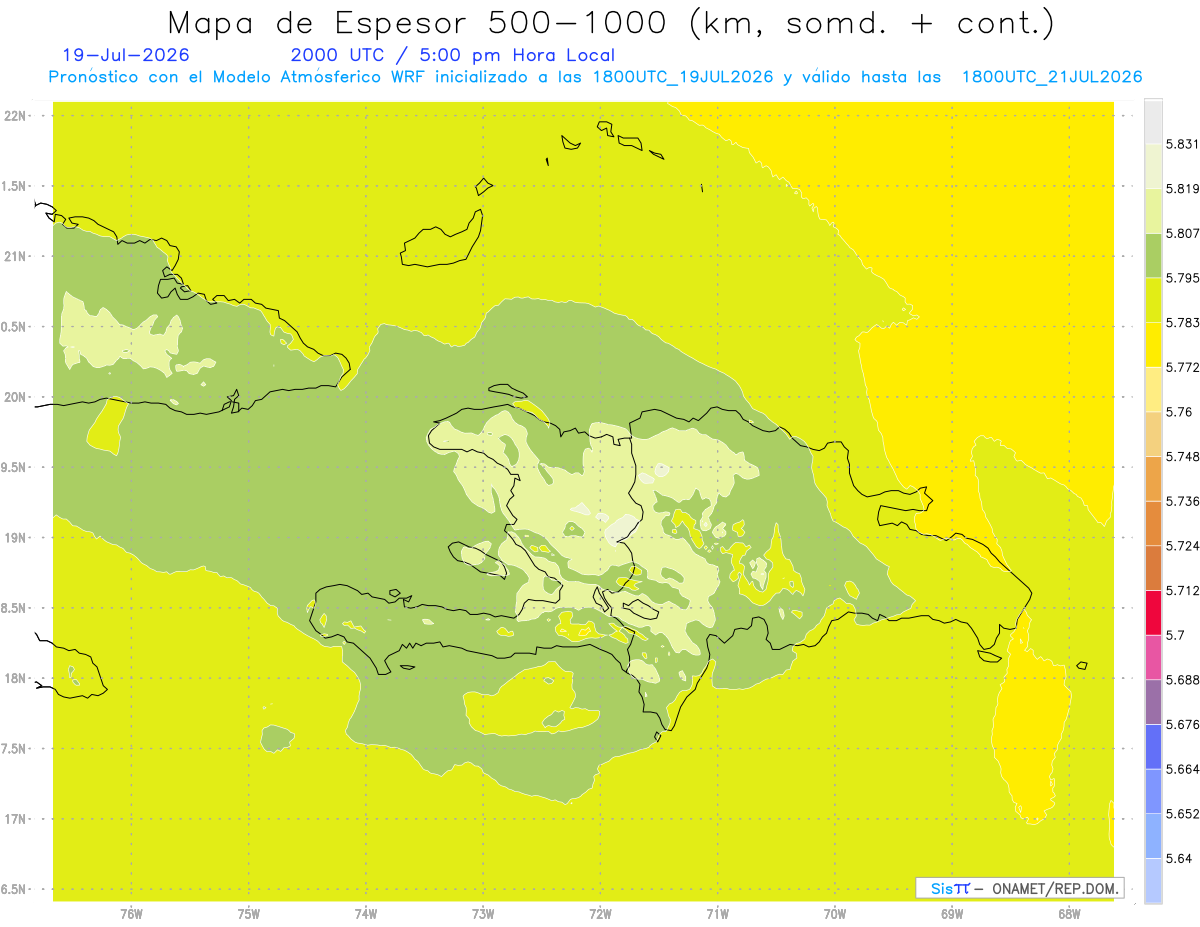Click the colorbar value '5.688'
The width and height of the screenshot is (1200, 927).
(x=1180, y=680)
